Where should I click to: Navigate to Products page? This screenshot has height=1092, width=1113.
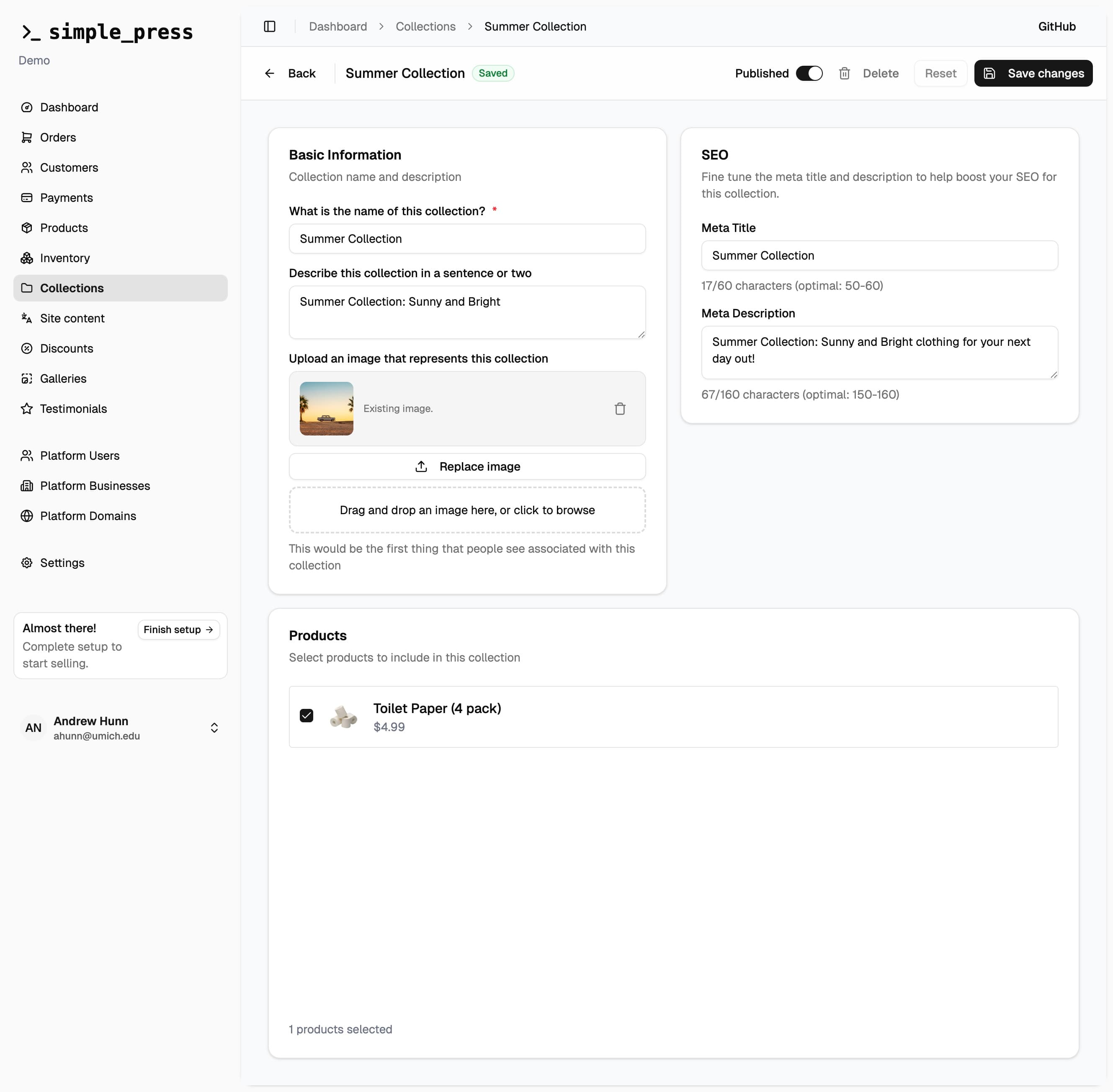click(121, 228)
